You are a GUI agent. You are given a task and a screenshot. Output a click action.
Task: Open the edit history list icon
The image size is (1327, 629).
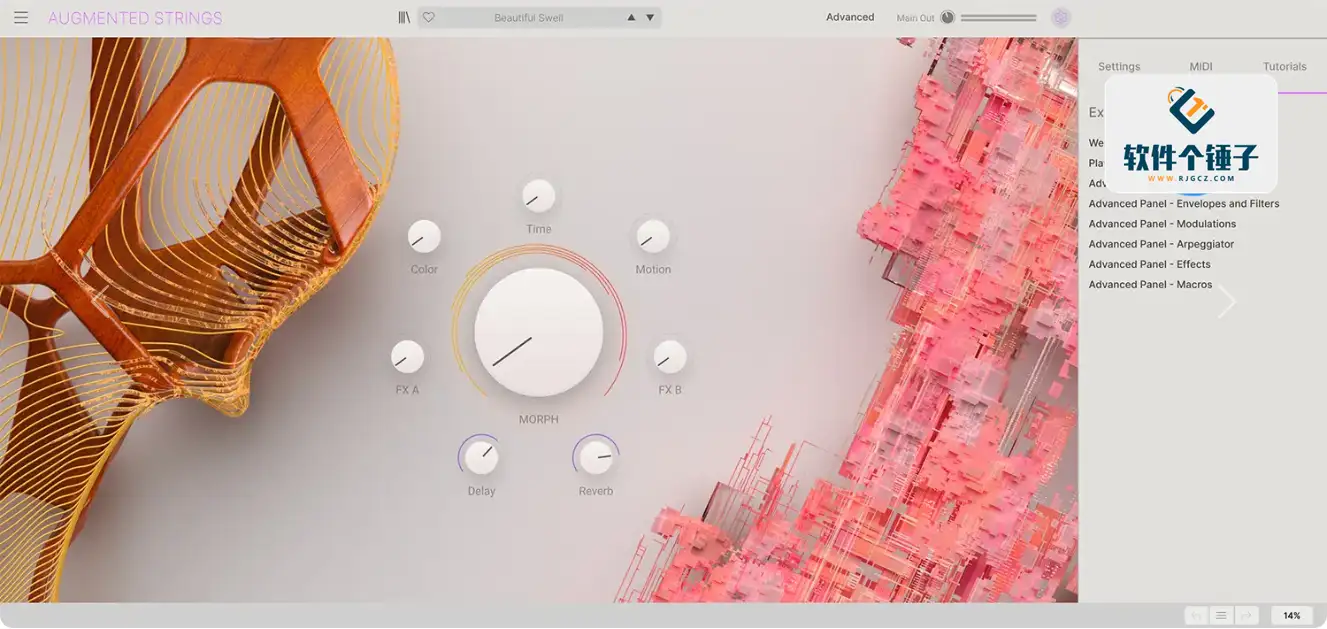1221,615
